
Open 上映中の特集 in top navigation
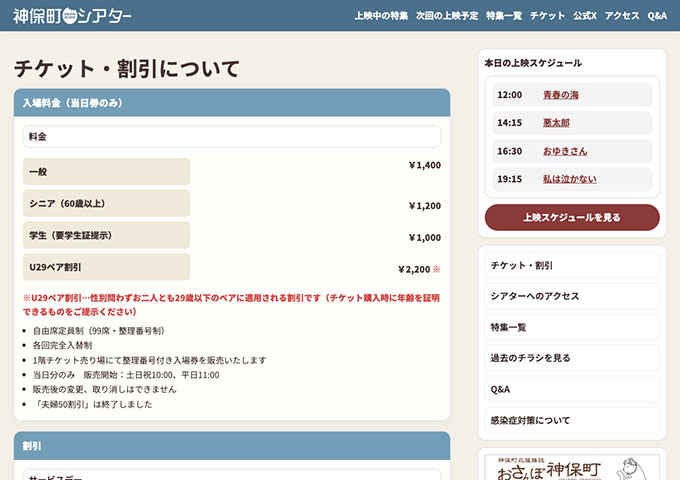point(381,16)
